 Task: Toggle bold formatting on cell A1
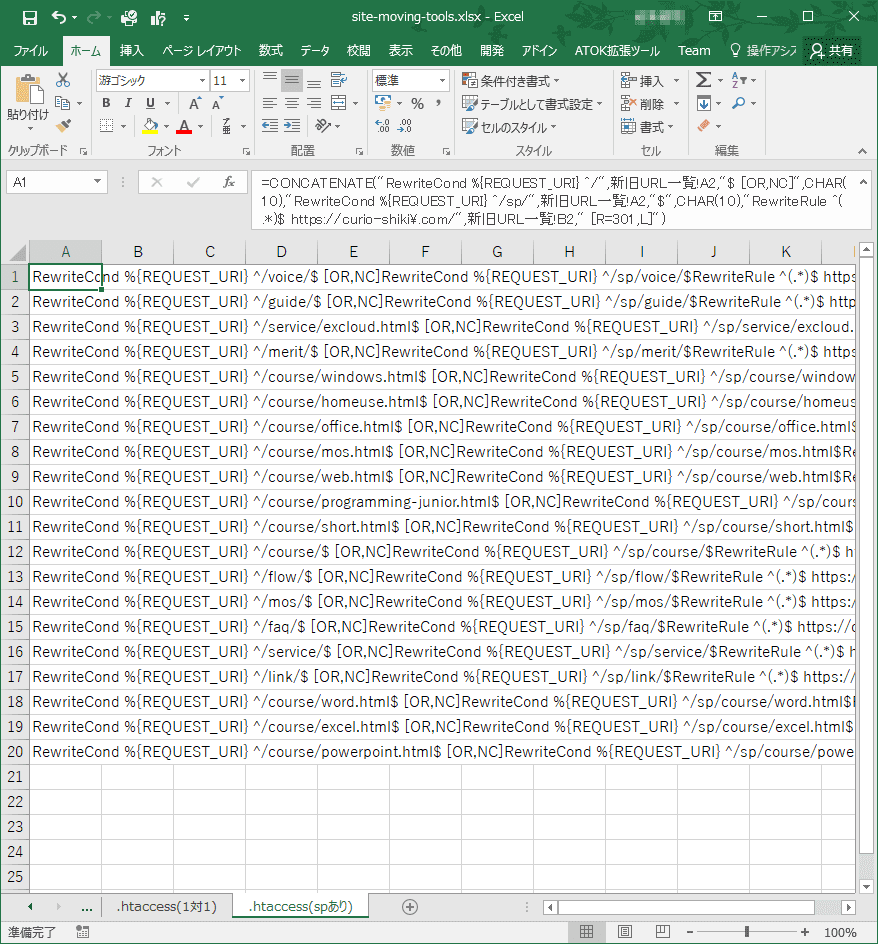click(107, 103)
